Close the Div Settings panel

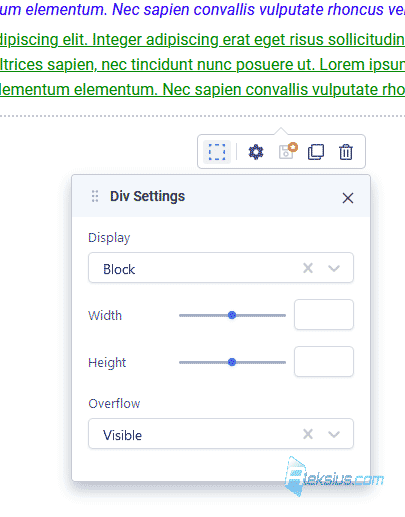pos(348,198)
